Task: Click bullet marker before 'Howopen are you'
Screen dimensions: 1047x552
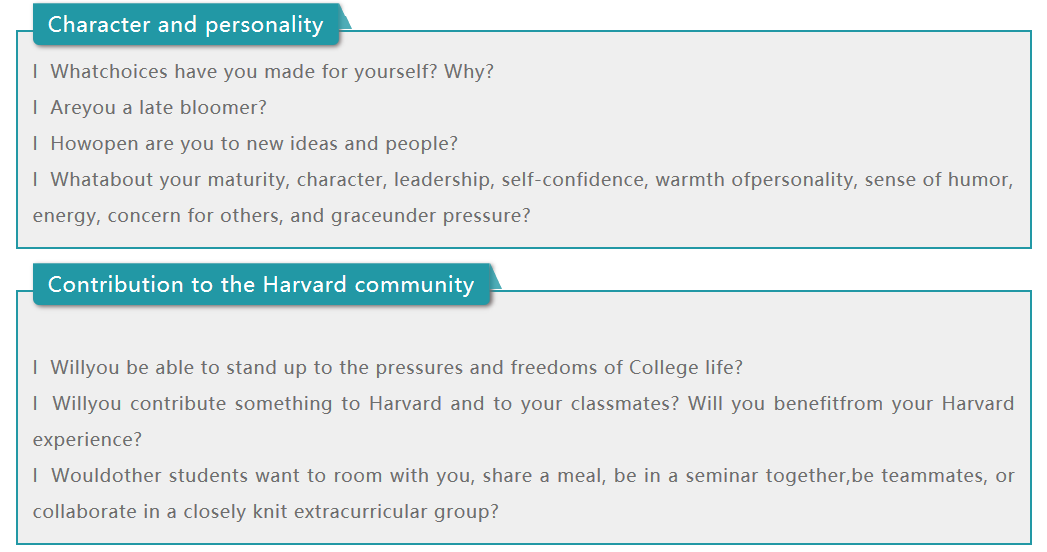Action: point(36,144)
